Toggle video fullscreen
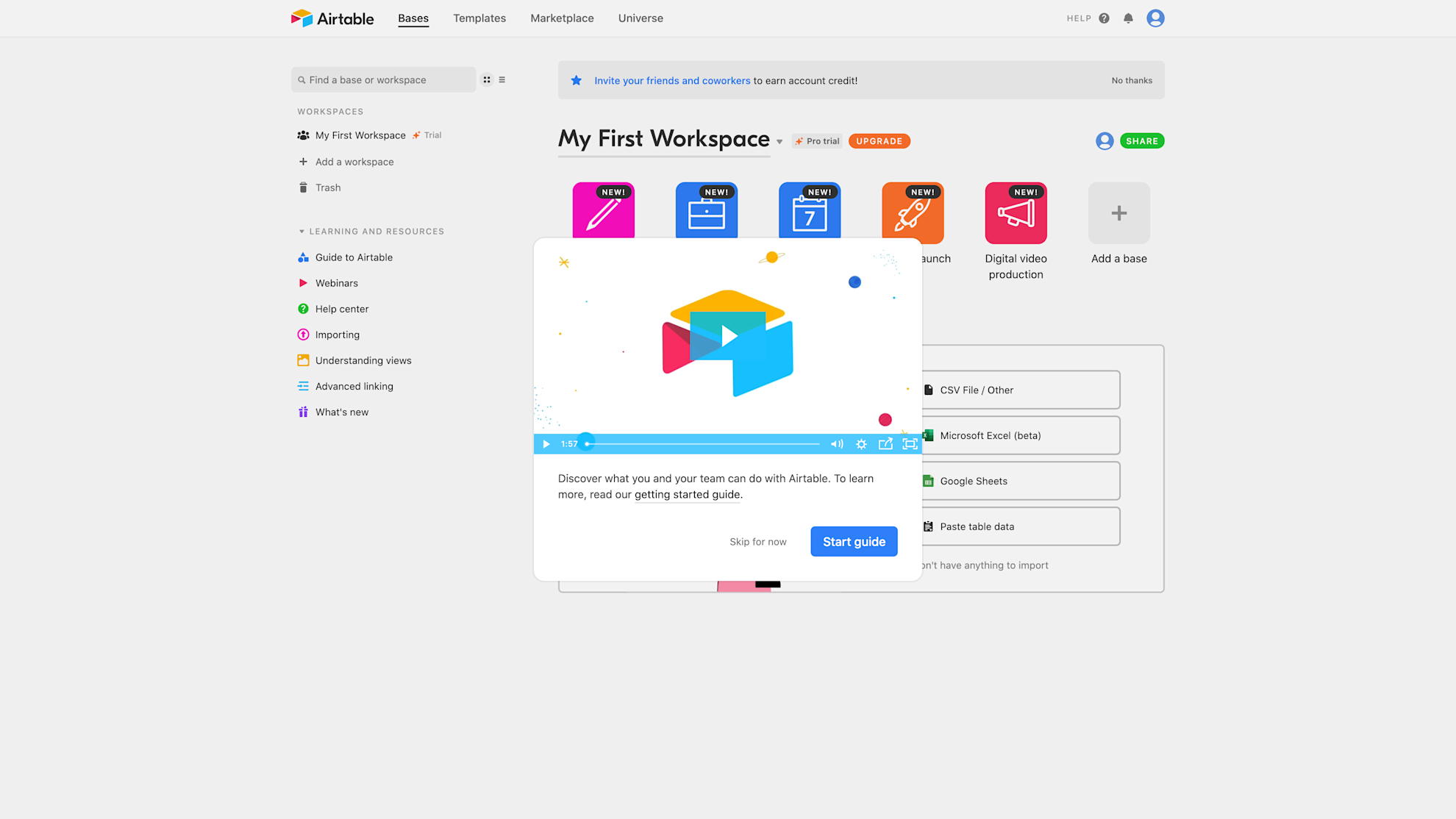The width and height of the screenshot is (1456, 819). 910,444
